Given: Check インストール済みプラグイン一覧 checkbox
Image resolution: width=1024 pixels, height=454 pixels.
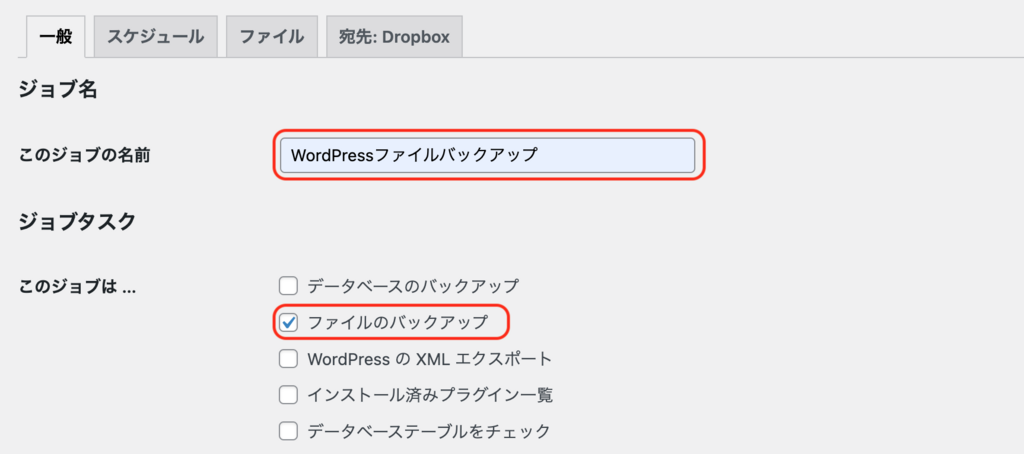Looking at the screenshot, I should pos(288,395).
